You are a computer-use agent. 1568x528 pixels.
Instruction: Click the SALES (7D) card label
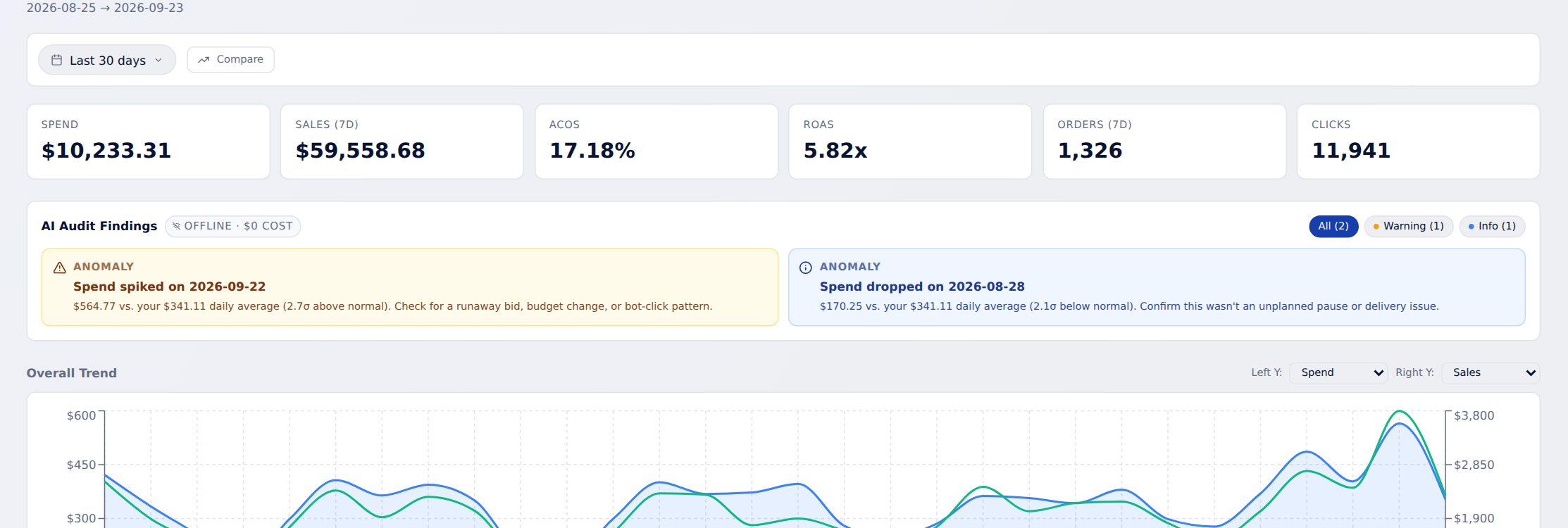327,125
